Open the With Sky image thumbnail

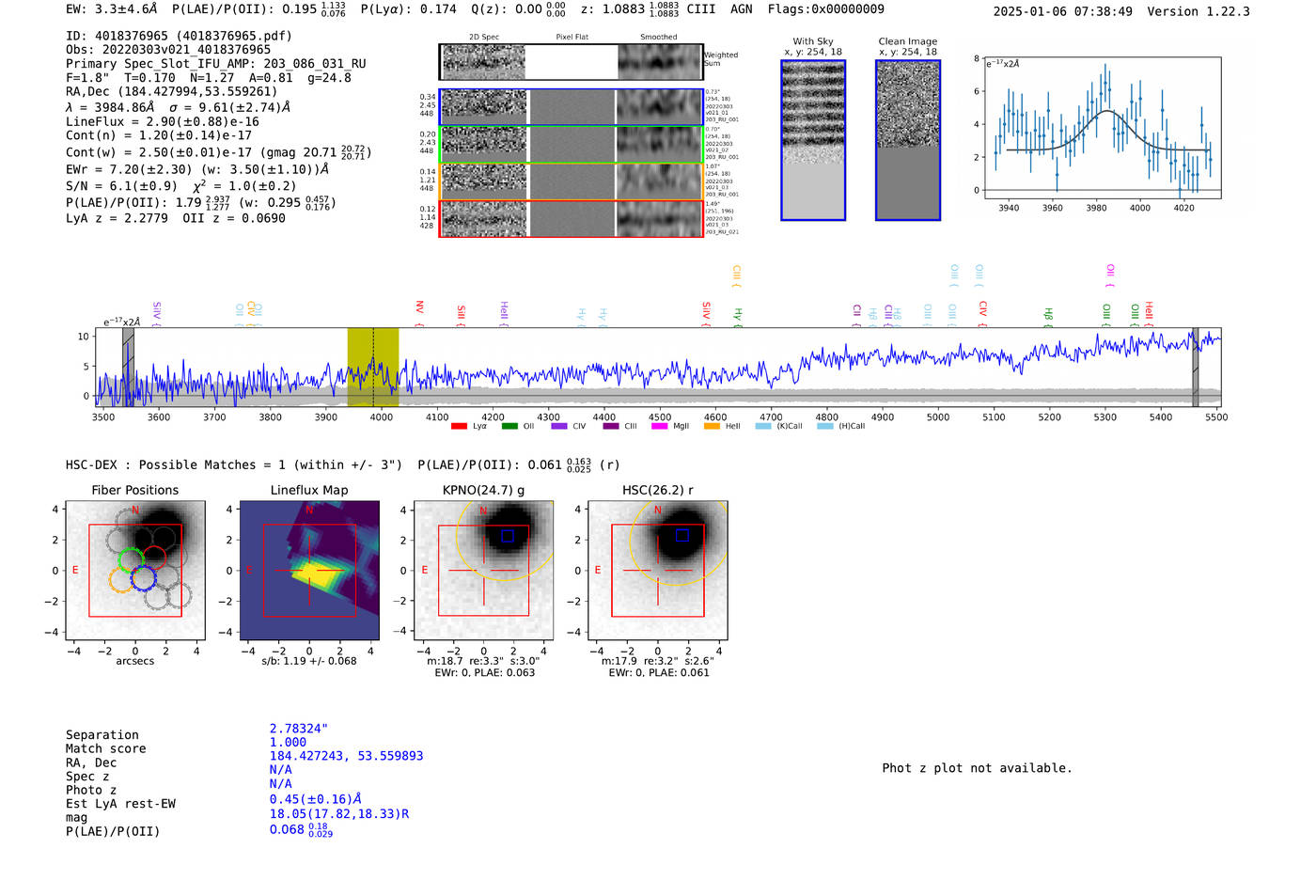pos(813,140)
